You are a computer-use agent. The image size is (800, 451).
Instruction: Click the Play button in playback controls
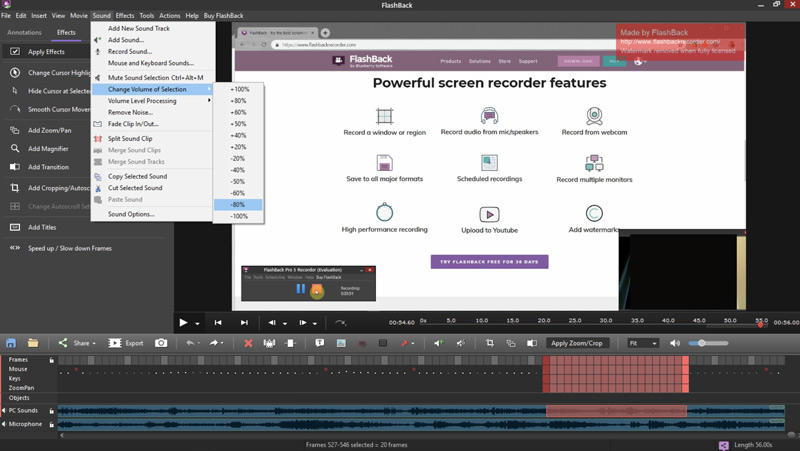[183, 323]
